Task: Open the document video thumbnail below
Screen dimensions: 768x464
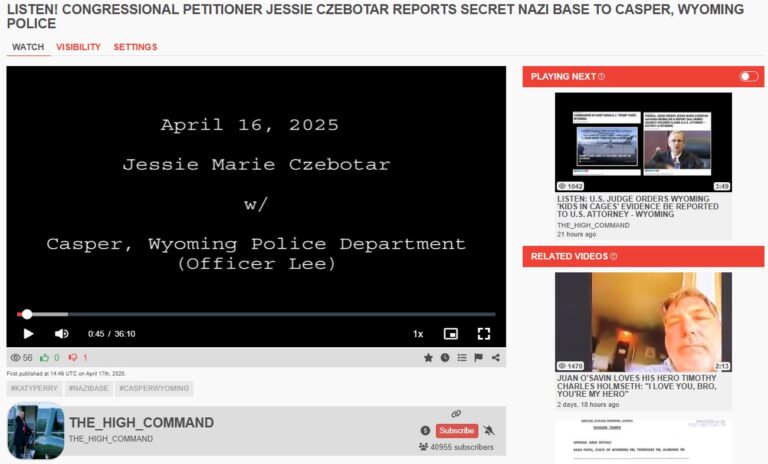Action: [x=643, y=440]
